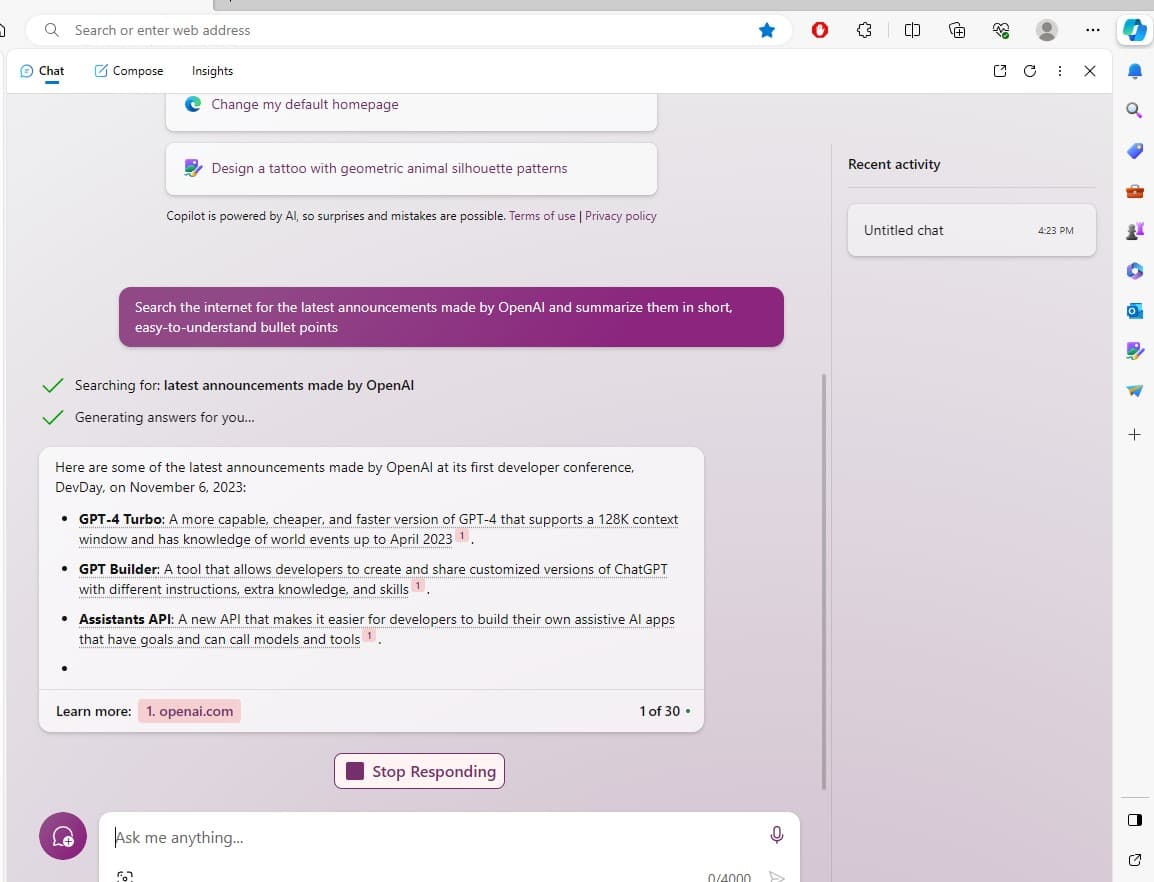This screenshot has height=882, width=1154.
Task: Open the Microsoft 365 sidebar icon
Action: point(1134,271)
